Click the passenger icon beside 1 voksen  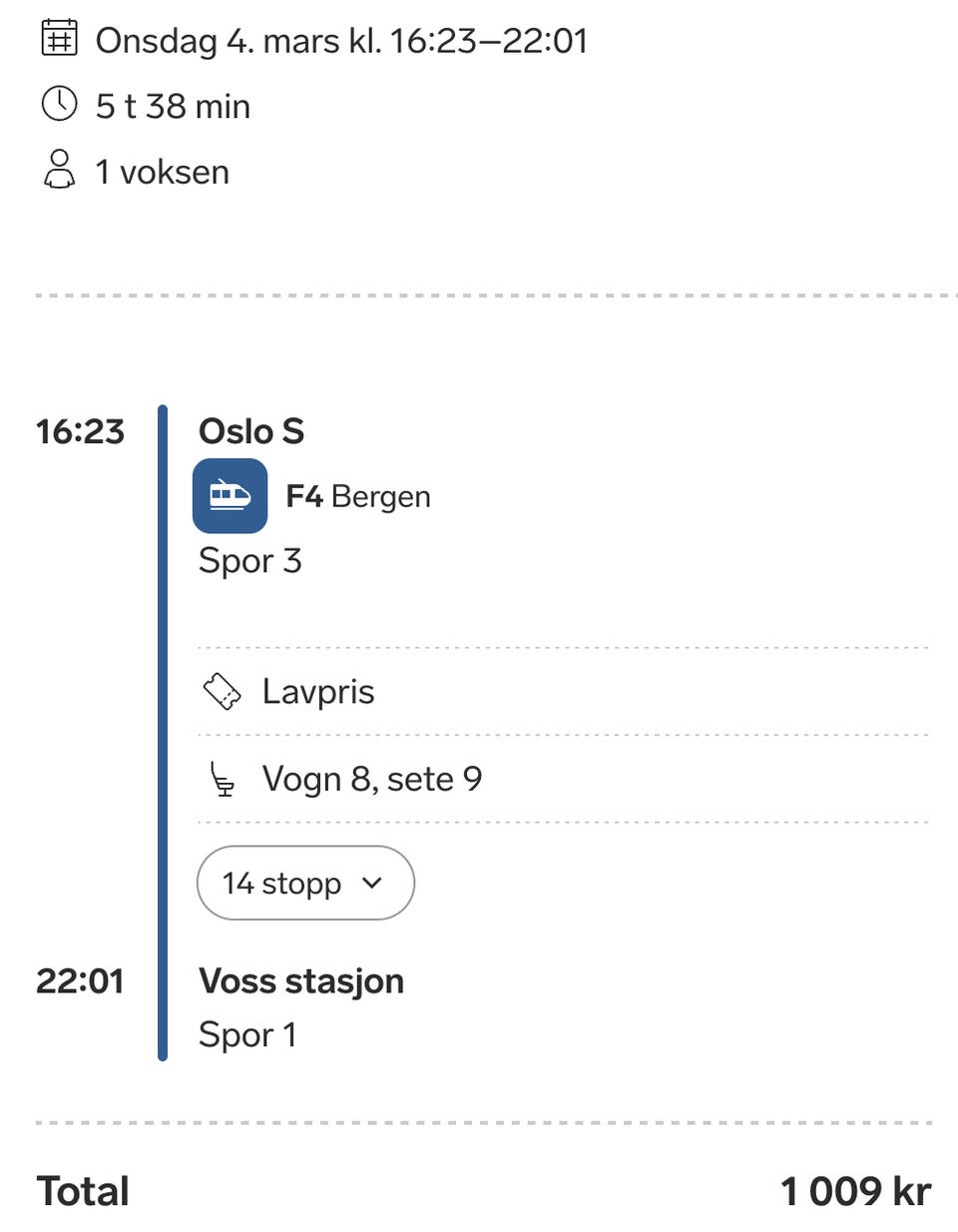(x=59, y=170)
